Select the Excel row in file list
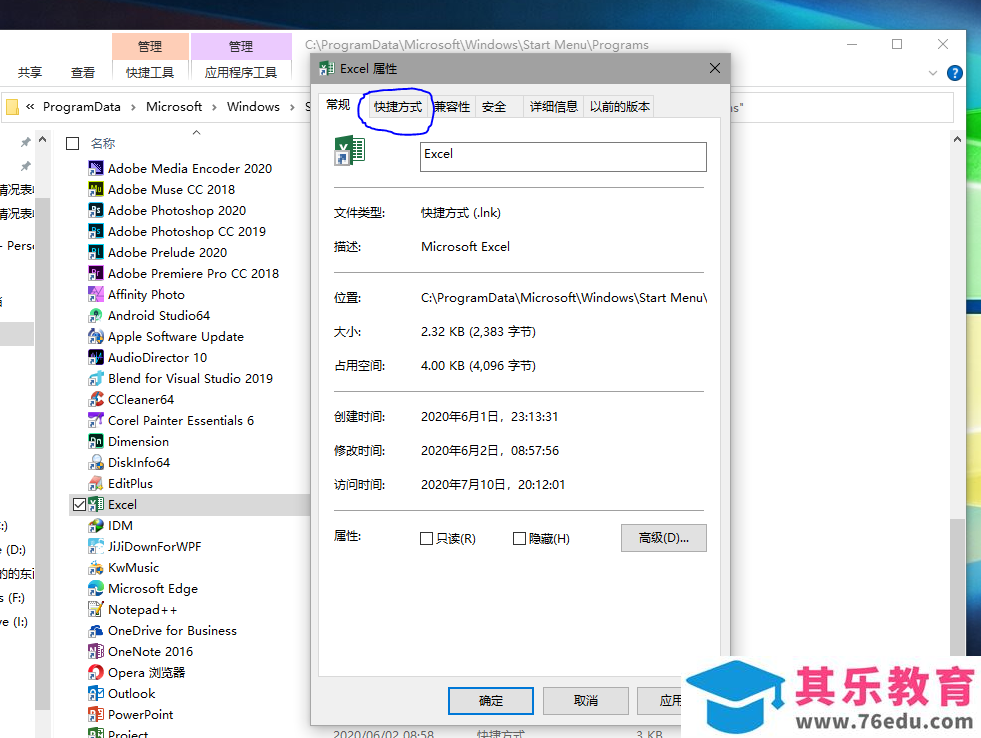The height and width of the screenshot is (738, 981). point(190,505)
